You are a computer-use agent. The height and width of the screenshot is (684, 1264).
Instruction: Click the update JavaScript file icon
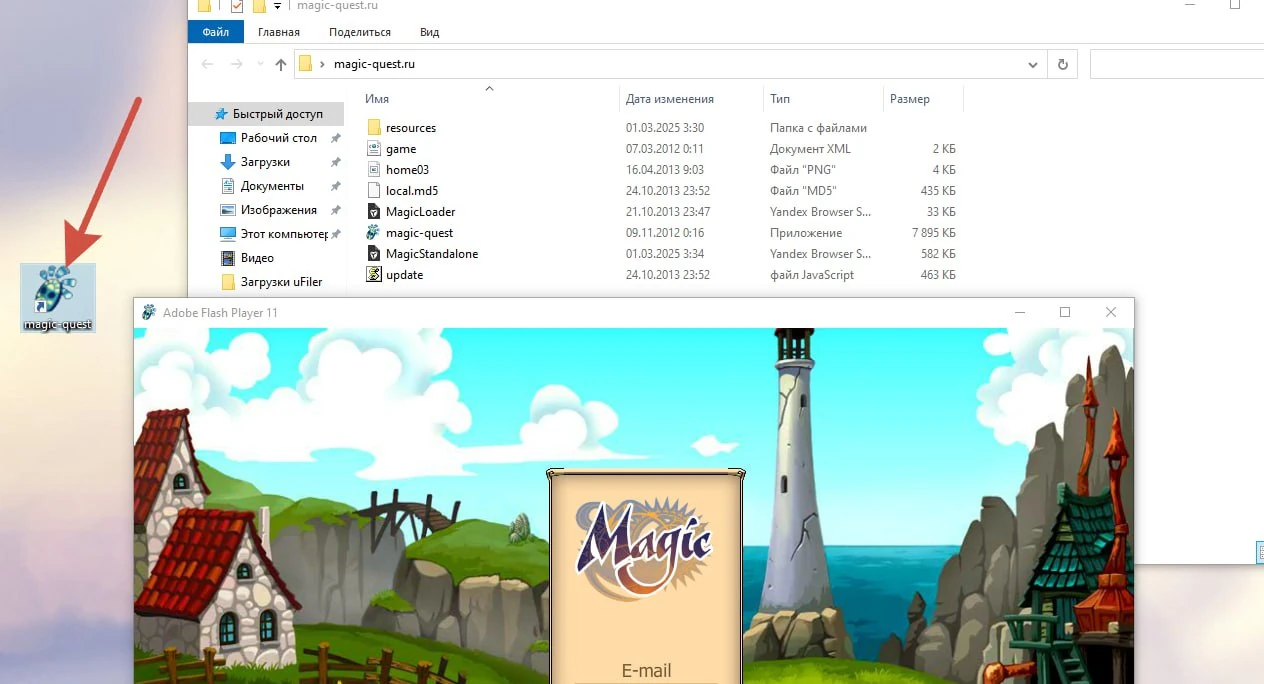(x=374, y=275)
